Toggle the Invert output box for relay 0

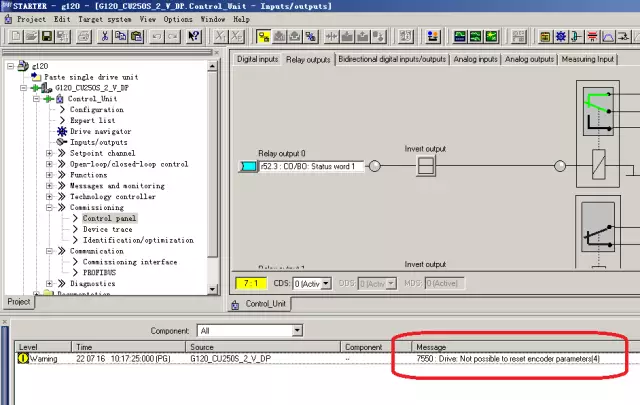coord(424,166)
